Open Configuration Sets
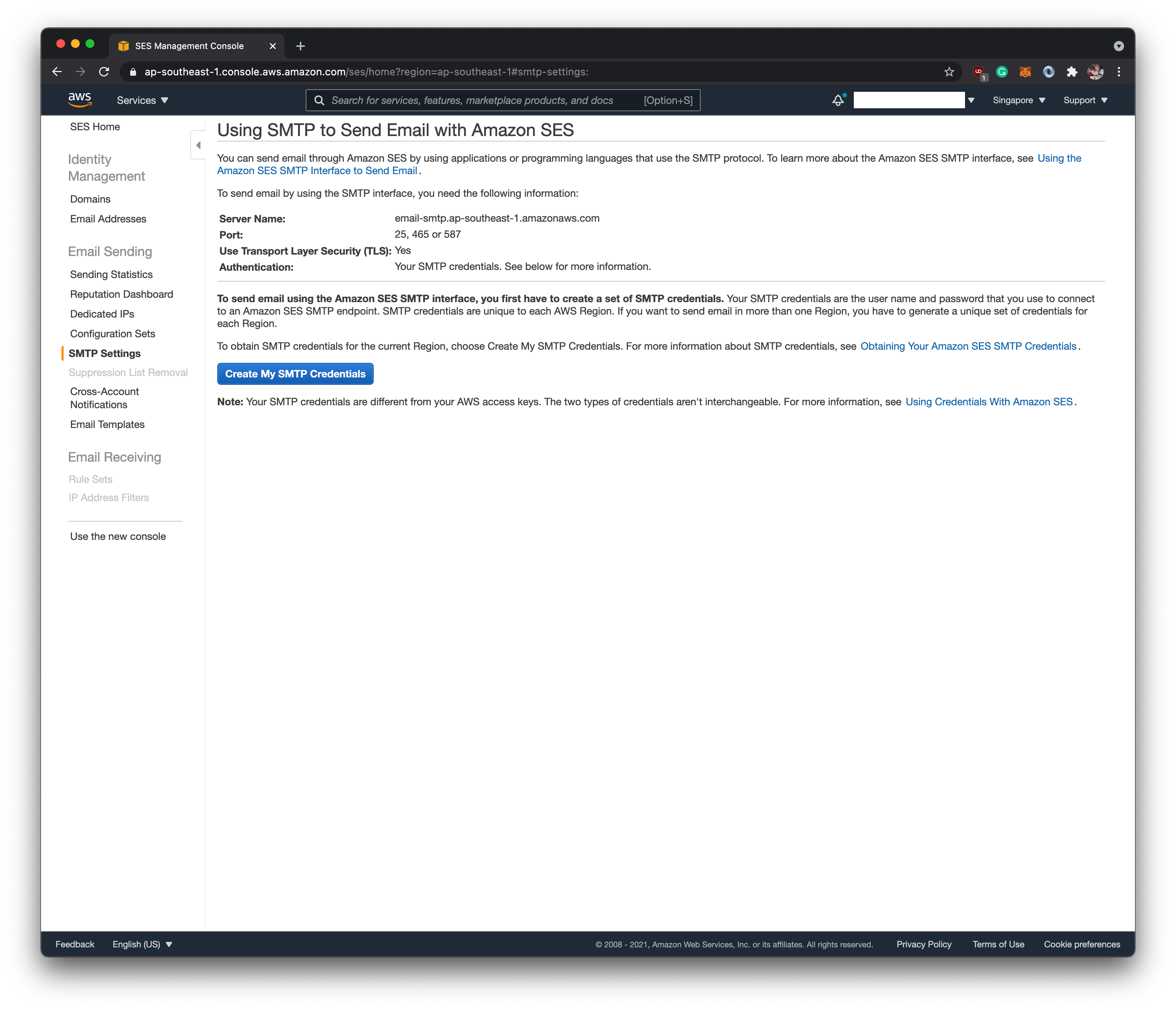 click(x=112, y=334)
